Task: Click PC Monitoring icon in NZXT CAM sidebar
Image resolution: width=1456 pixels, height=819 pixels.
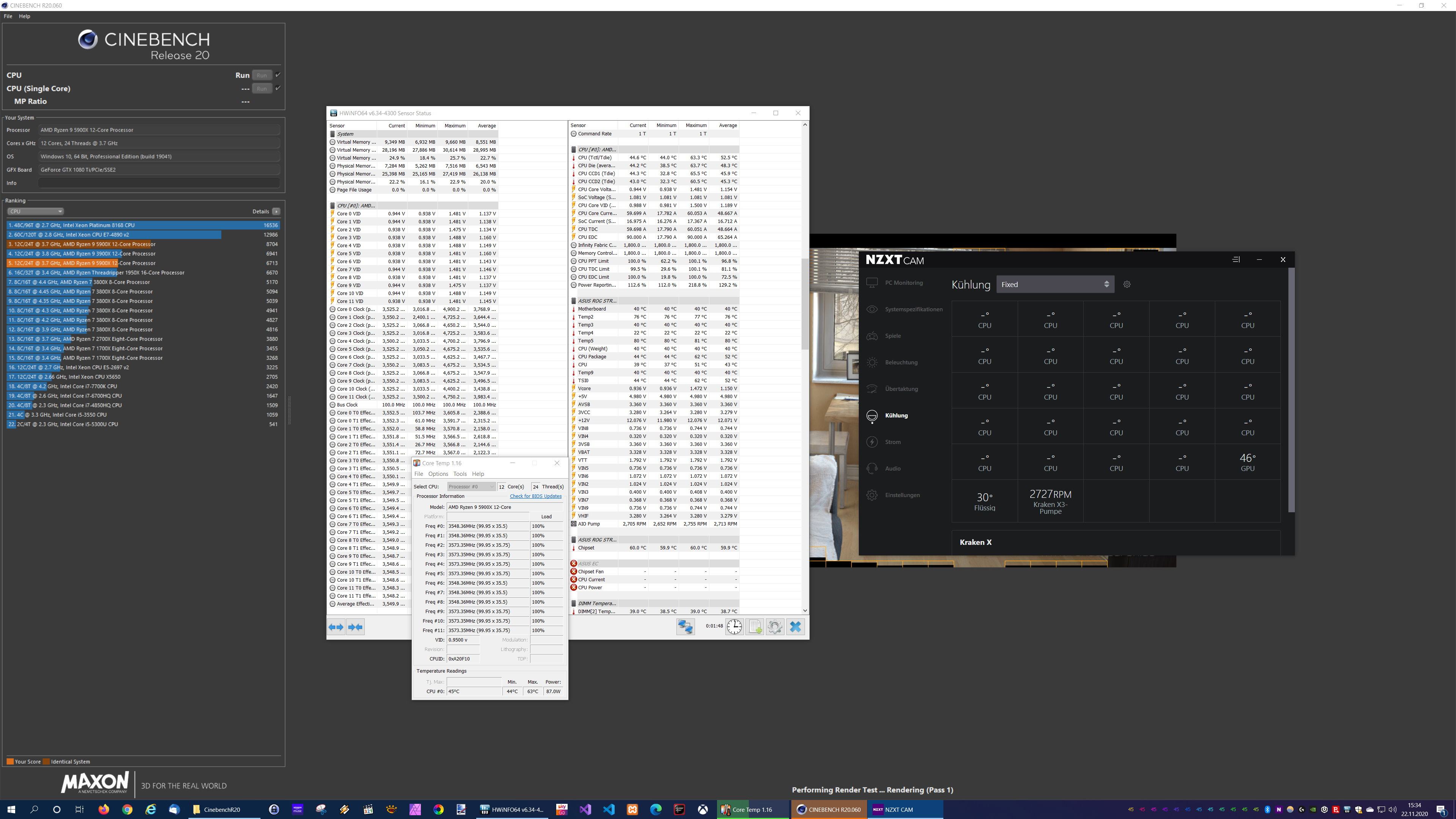Action: pyautogui.click(x=872, y=282)
